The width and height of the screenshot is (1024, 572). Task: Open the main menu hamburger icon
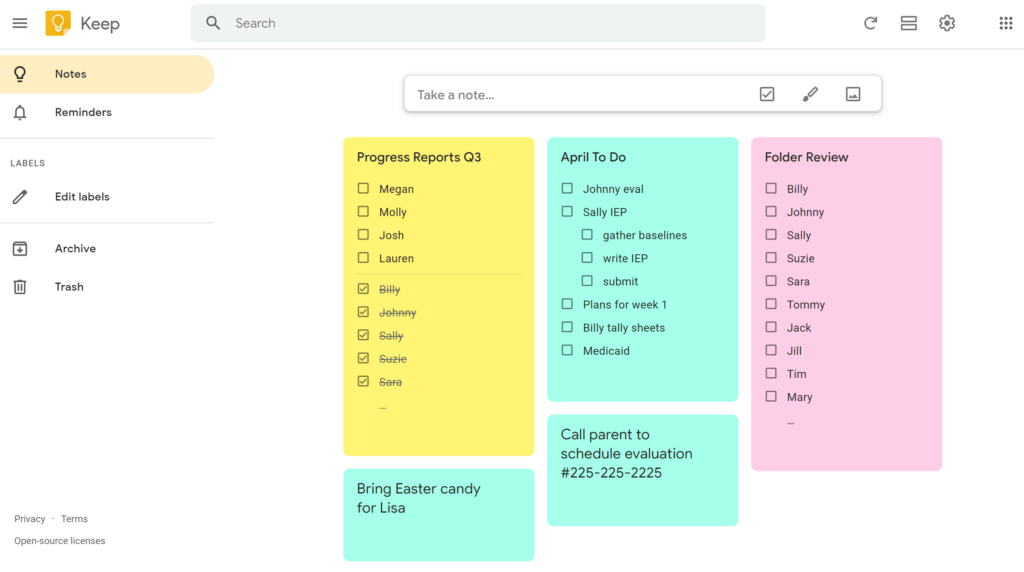(20, 24)
